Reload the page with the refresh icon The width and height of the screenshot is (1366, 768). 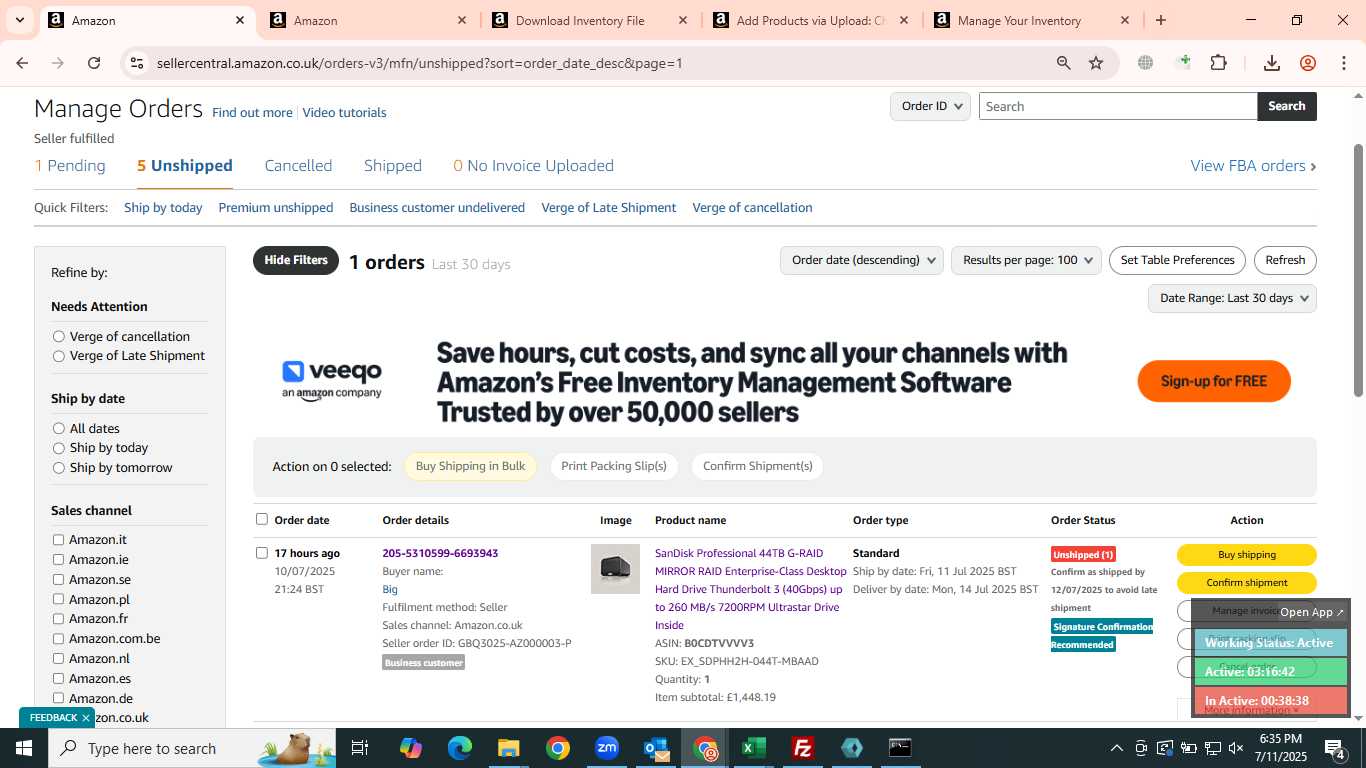click(x=94, y=63)
